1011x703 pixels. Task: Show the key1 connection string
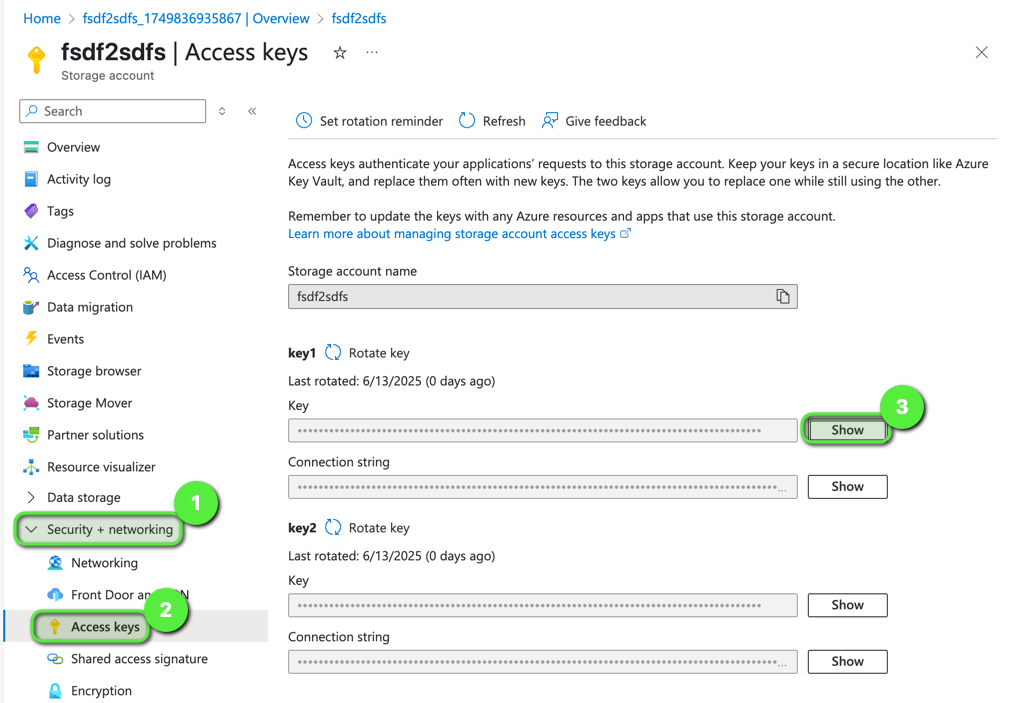846,487
